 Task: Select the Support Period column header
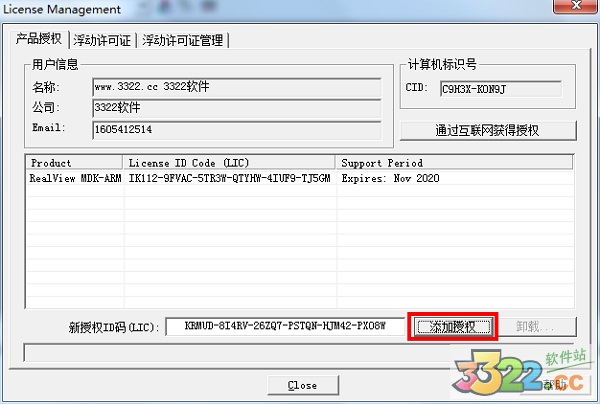pos(454,163)
